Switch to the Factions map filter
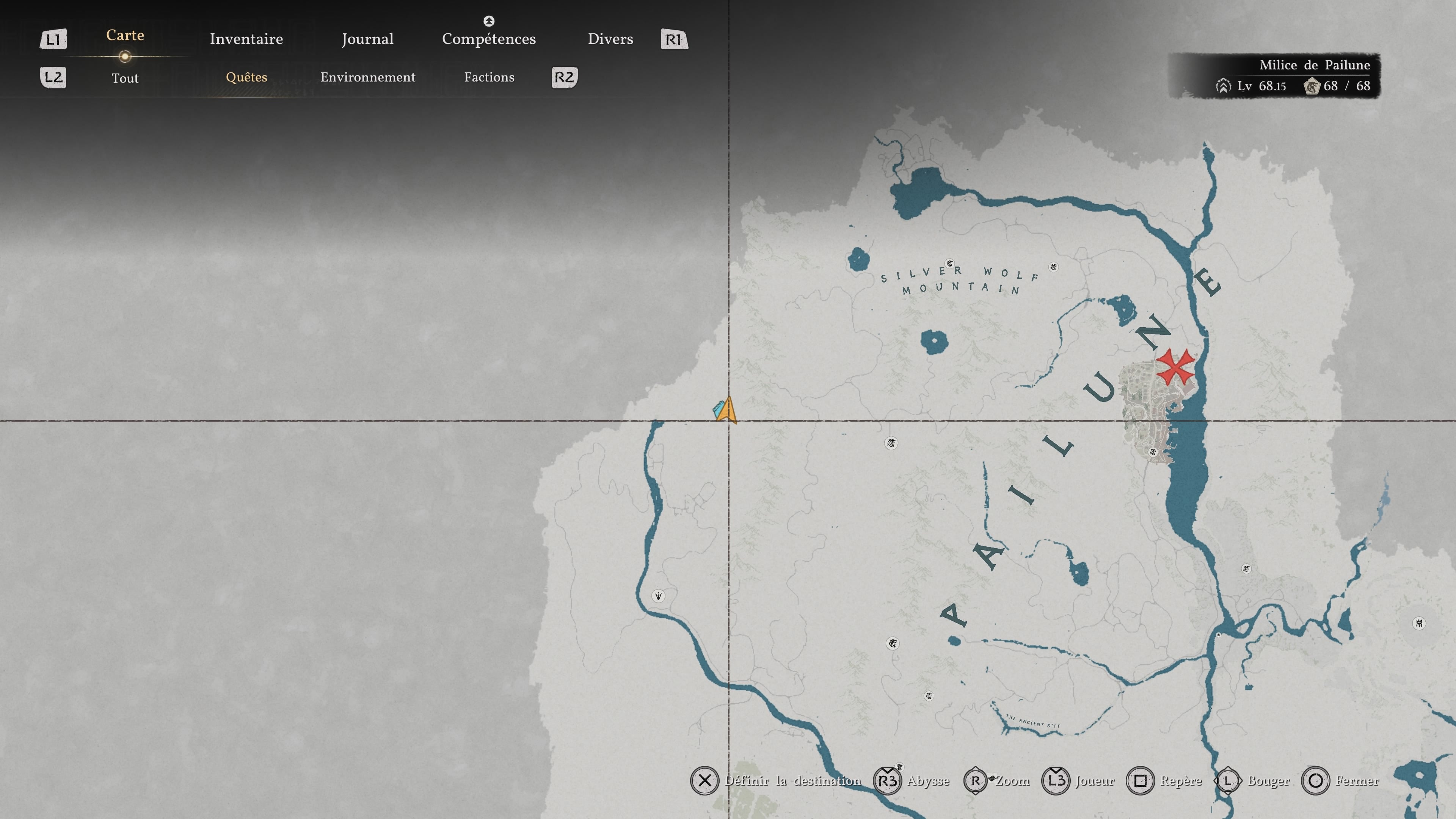The width and height of the screenshot is (1456, 819). click(490, 77)
